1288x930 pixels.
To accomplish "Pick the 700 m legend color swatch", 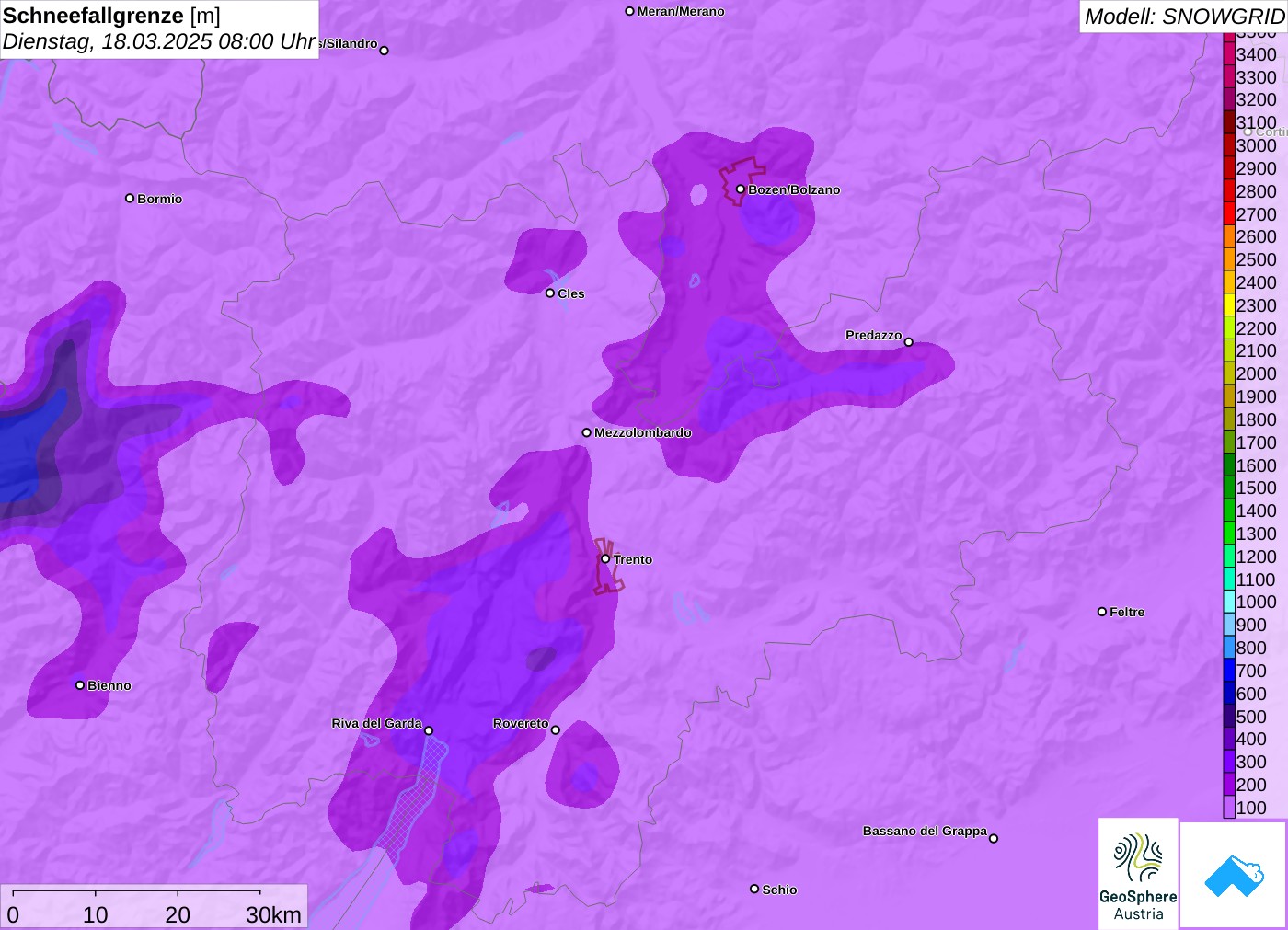I will coord(1229,671).
